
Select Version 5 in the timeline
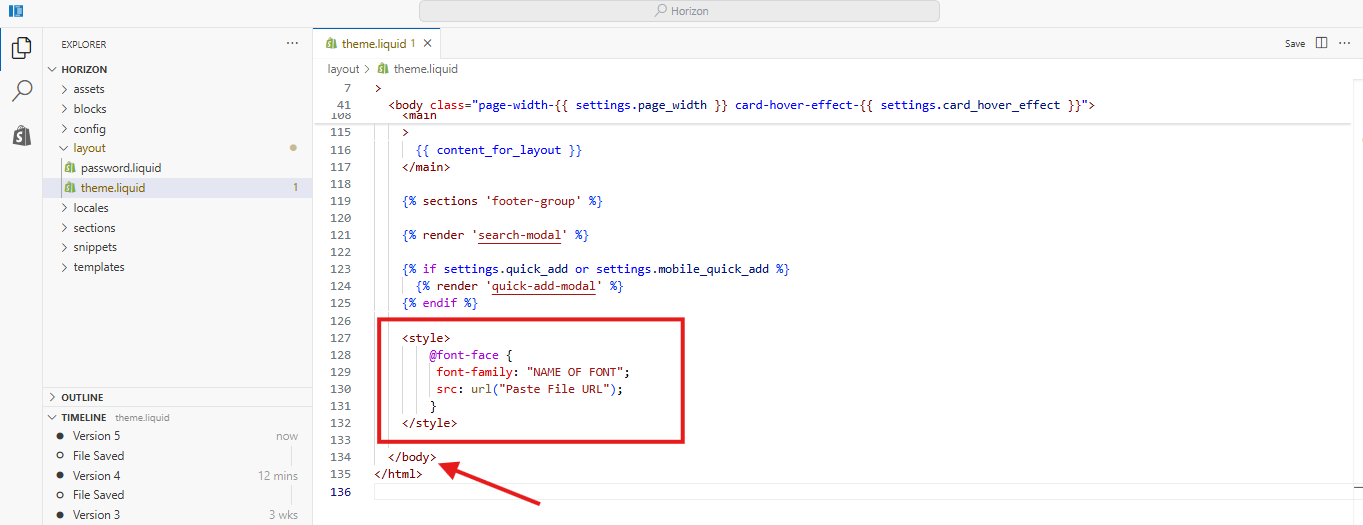coord(96,436)
